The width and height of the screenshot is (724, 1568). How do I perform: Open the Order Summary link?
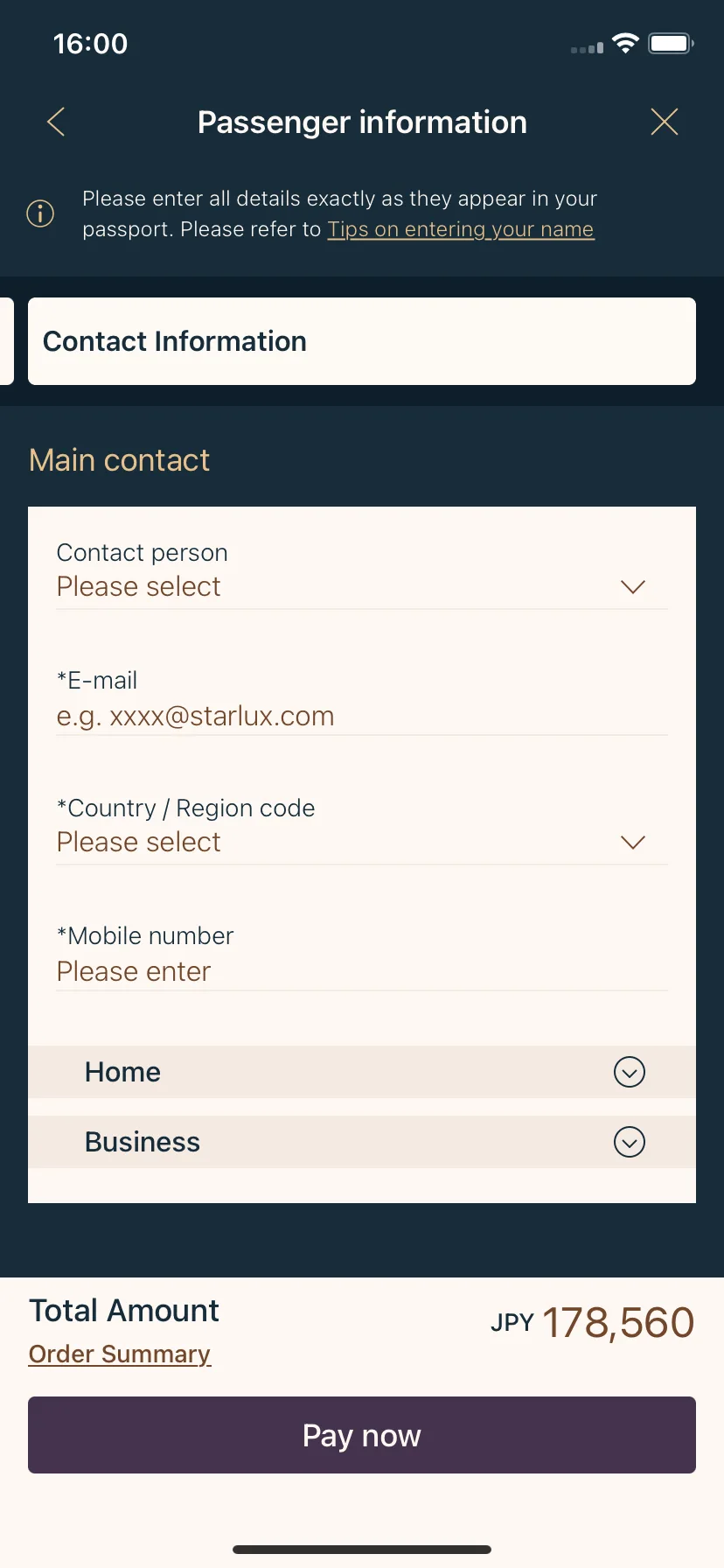(x=120, y=1354)
